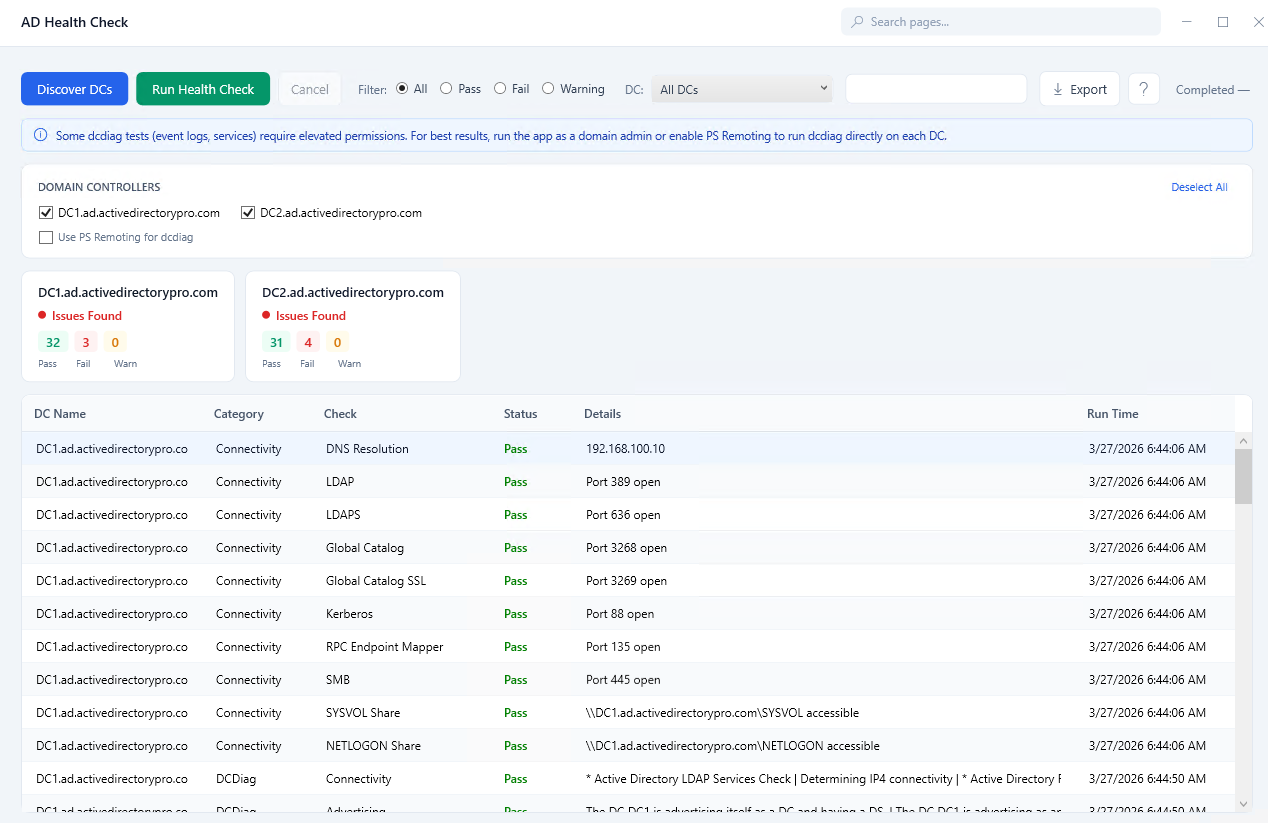
Task: Click the Export download arrow icon
Action: pos(1058,89)
